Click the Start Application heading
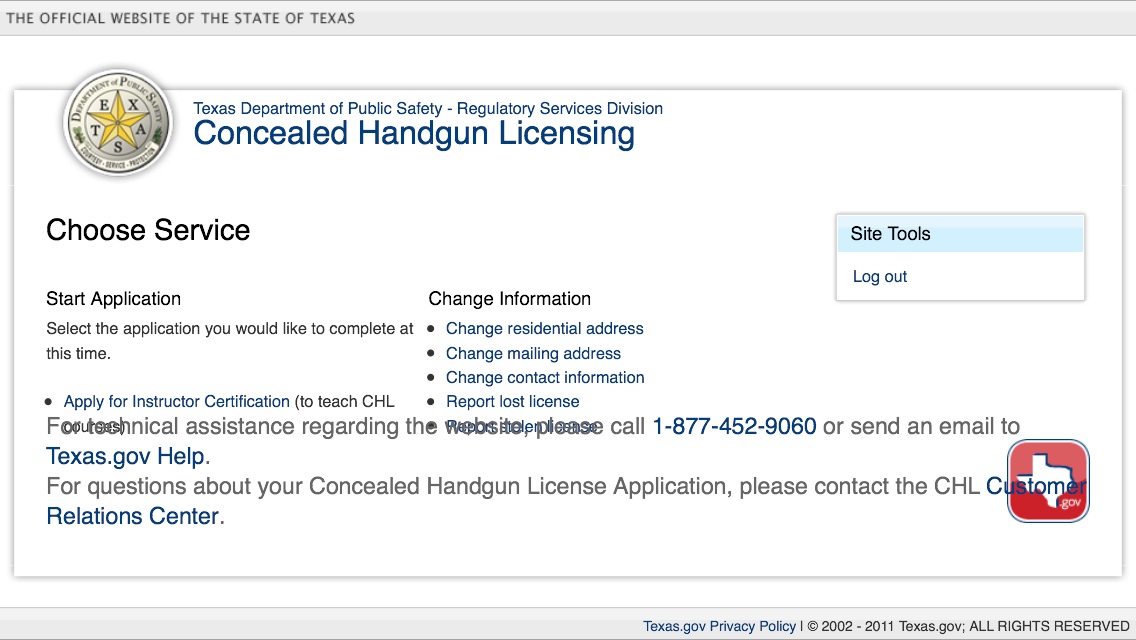The width and height of the screenshot is (1136, 640). (113, 299)
